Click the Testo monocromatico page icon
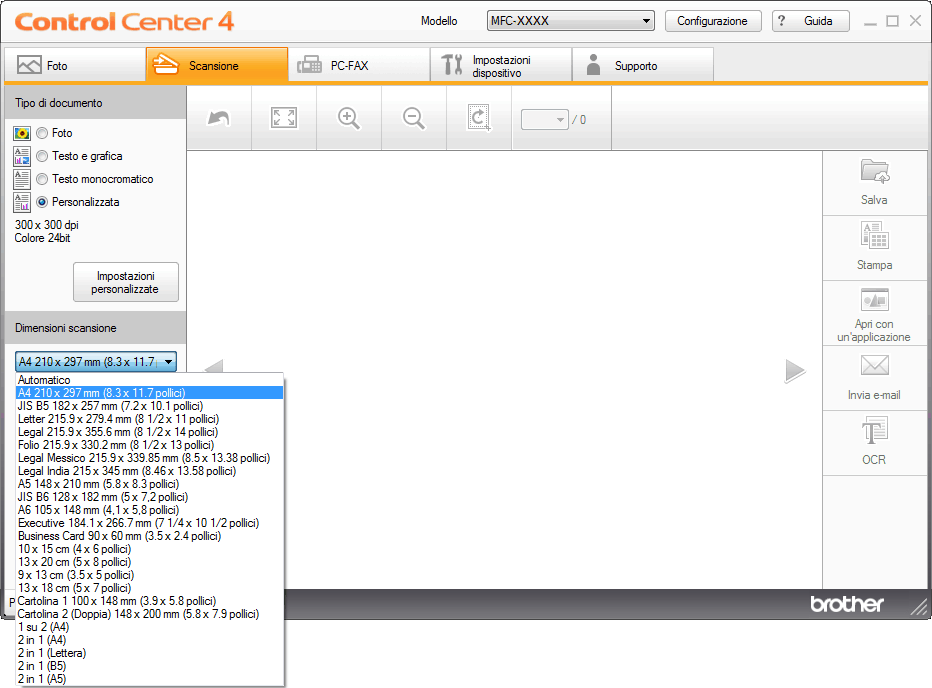The image size is (932, 688). pos(22,179)
